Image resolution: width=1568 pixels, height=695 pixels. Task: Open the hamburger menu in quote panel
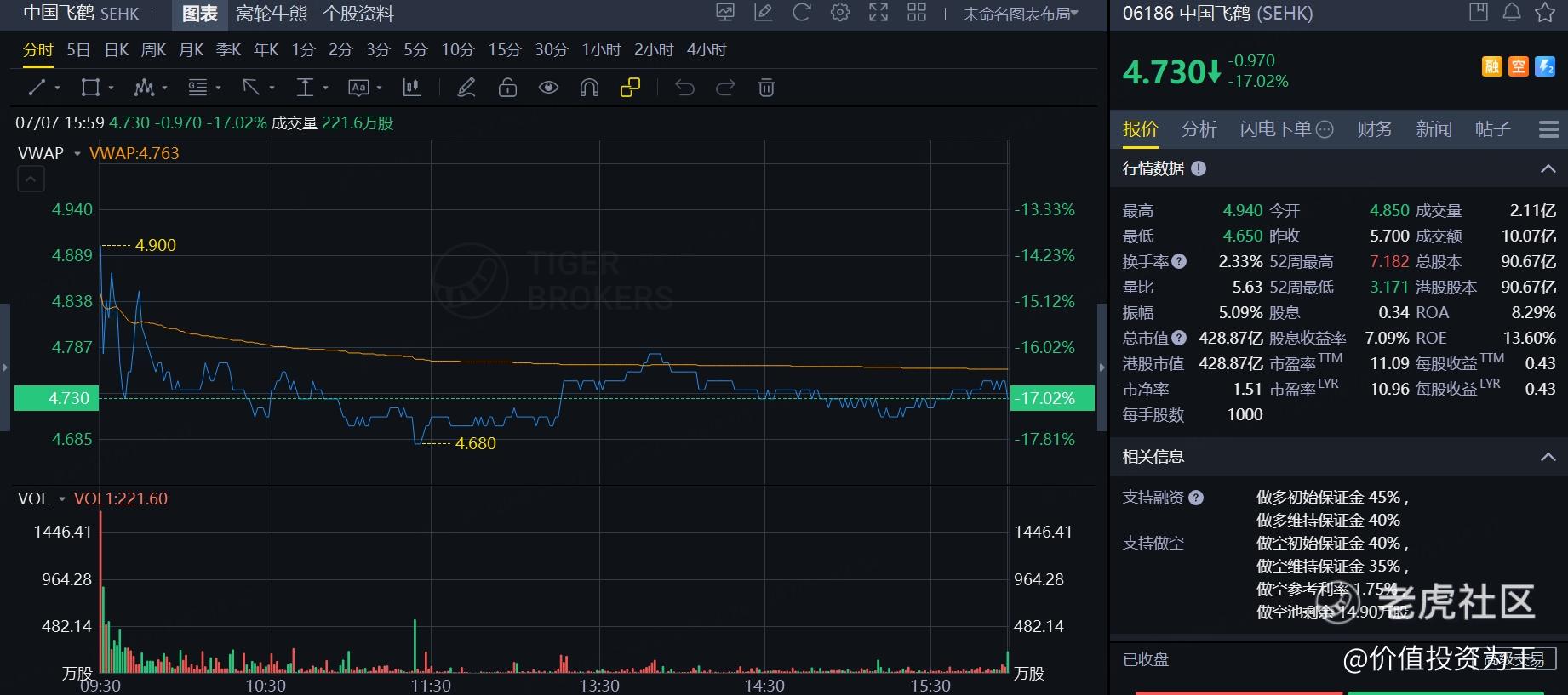(x=1549, y=129)
